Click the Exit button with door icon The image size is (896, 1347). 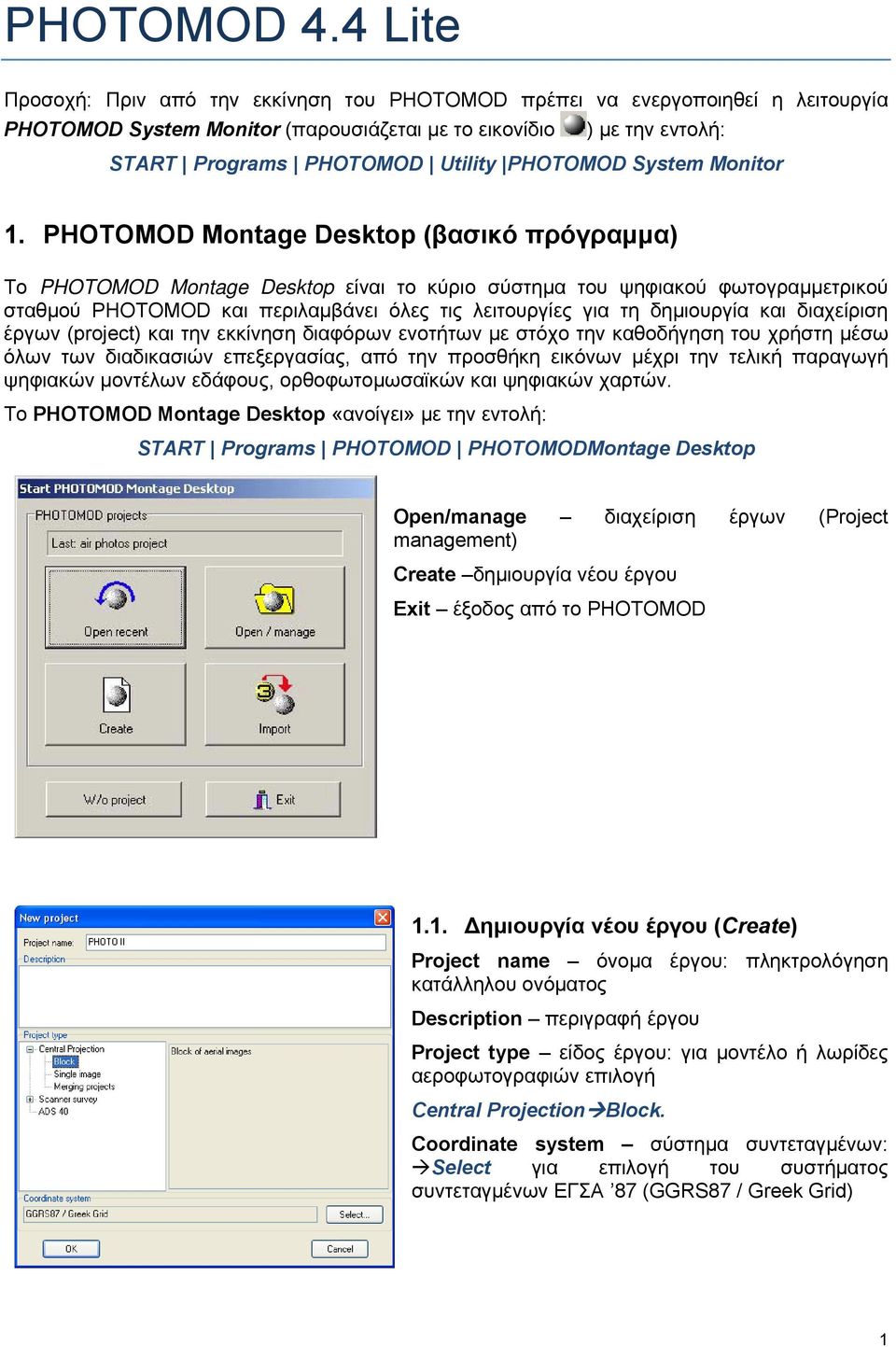click(x=275, y=799)
